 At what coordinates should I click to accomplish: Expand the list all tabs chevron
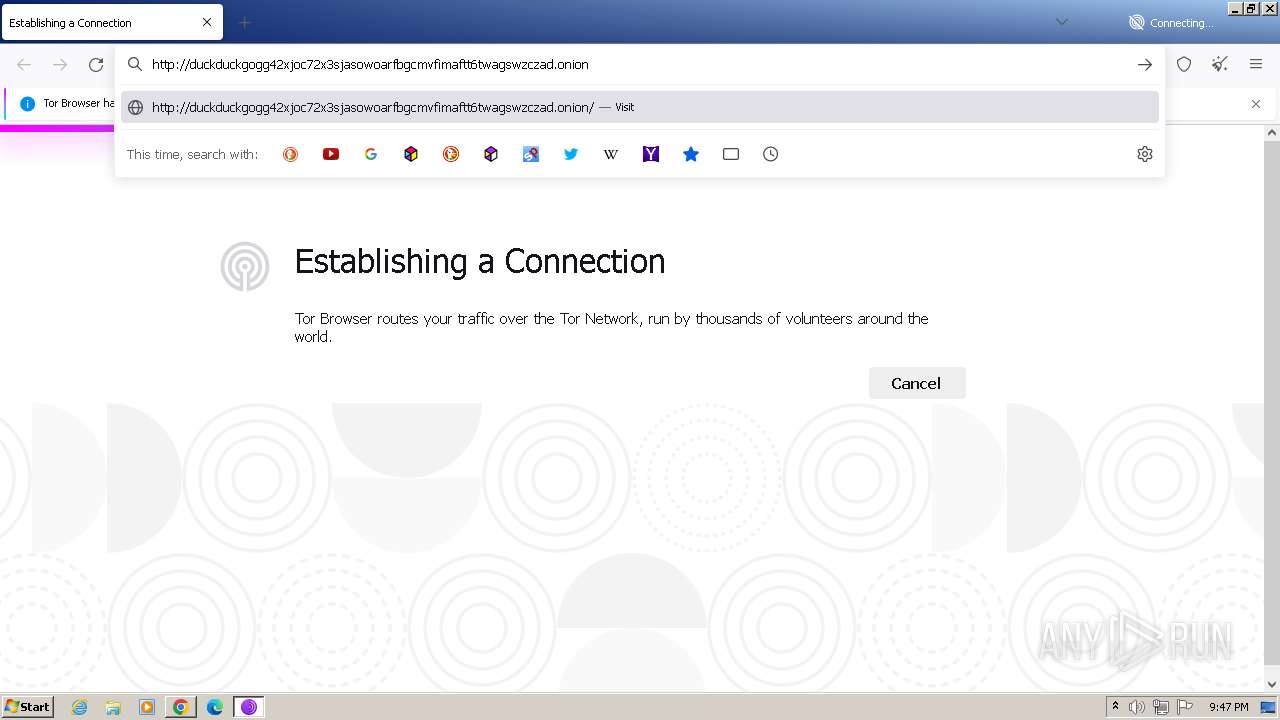(1062, 22)
